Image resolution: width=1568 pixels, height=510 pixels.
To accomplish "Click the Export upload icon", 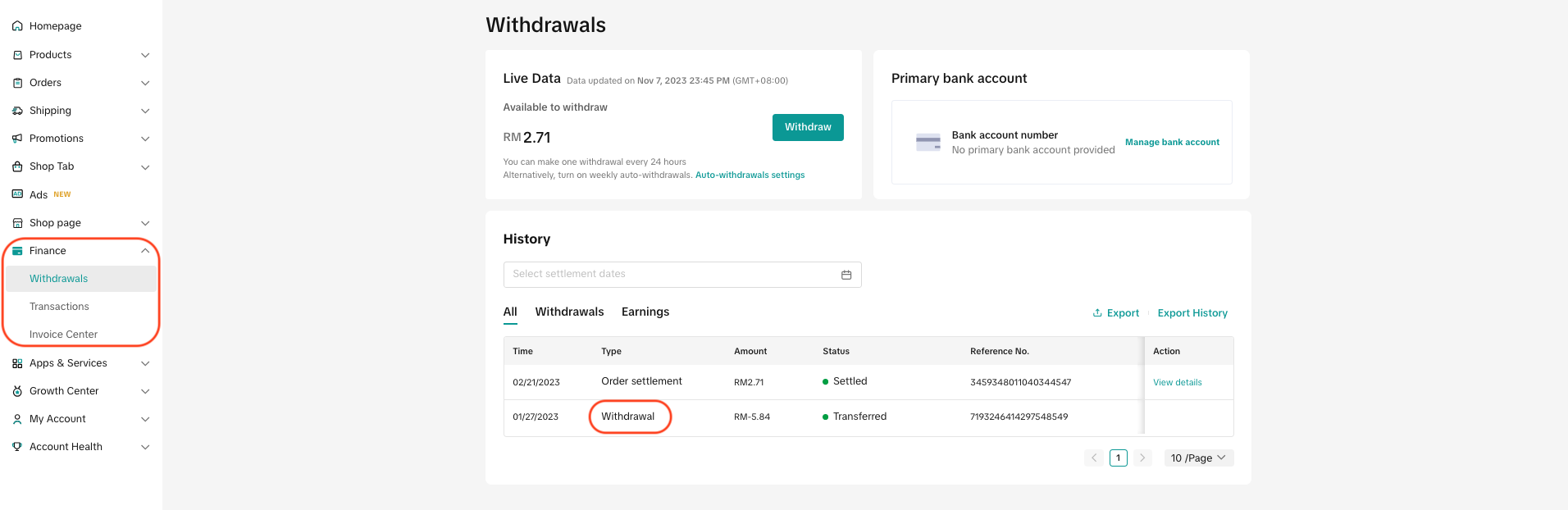I will [x=1097, y=313].
